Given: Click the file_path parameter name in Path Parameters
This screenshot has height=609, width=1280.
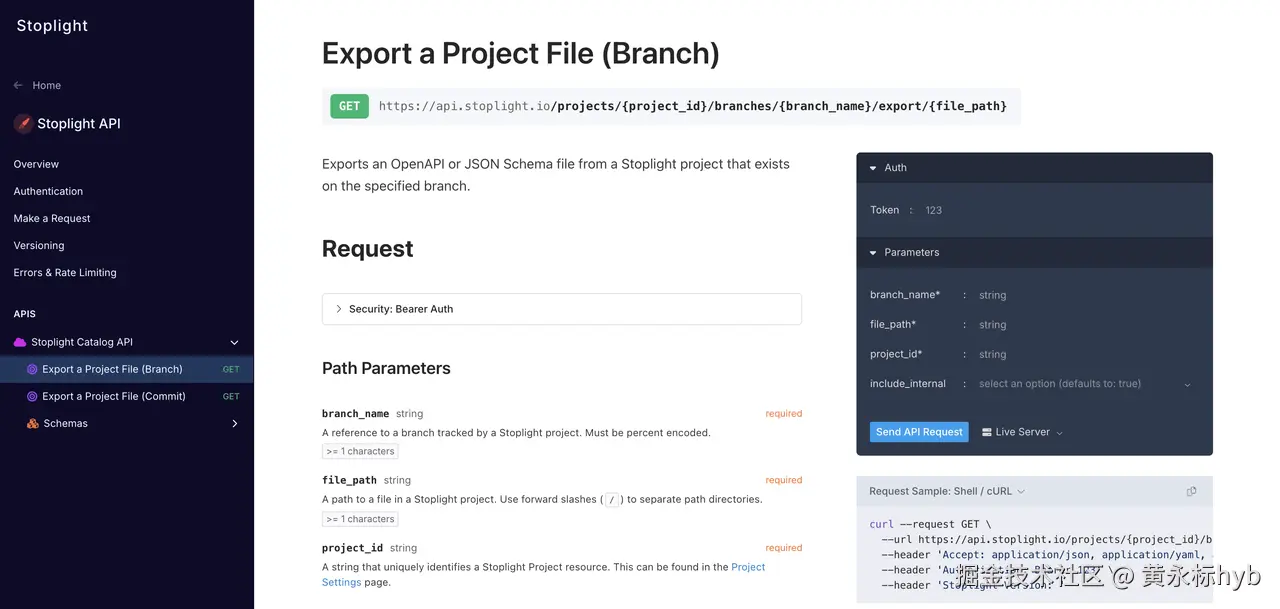Looking at the screenshot, I should 349,480.
